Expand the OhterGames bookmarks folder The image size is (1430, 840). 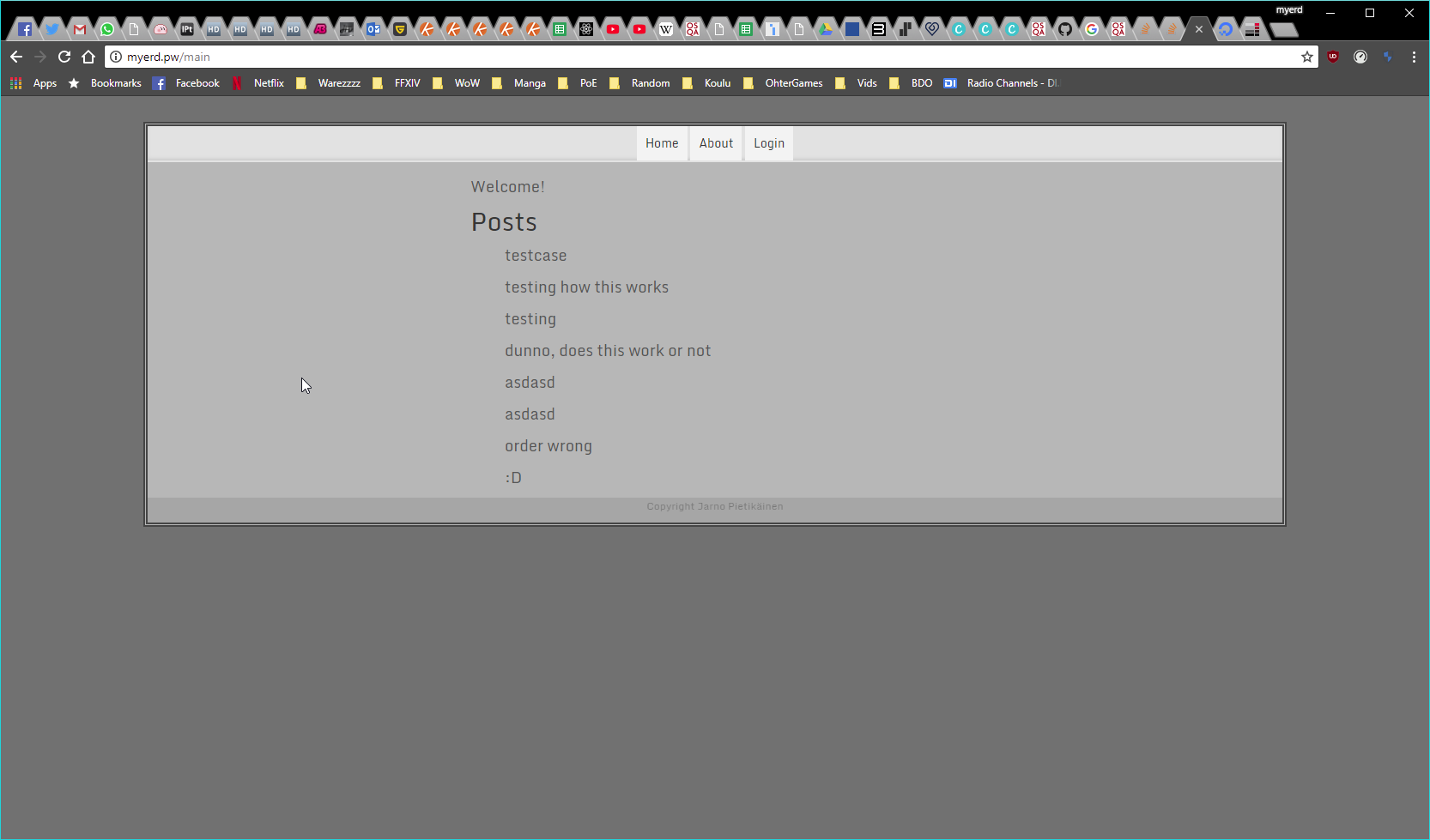[x=785, y=83]
